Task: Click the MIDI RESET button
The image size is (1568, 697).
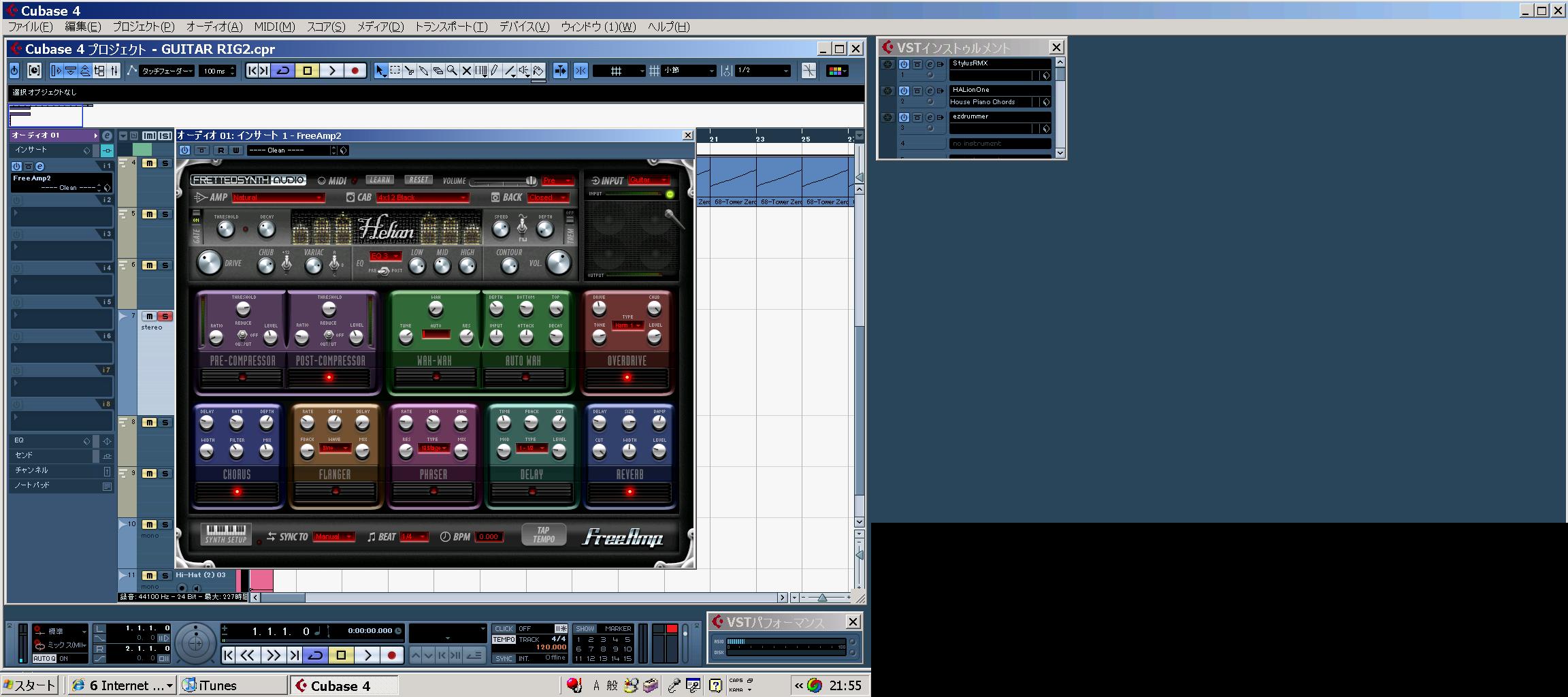Action: pyautogui.click(x=418, y=180)
